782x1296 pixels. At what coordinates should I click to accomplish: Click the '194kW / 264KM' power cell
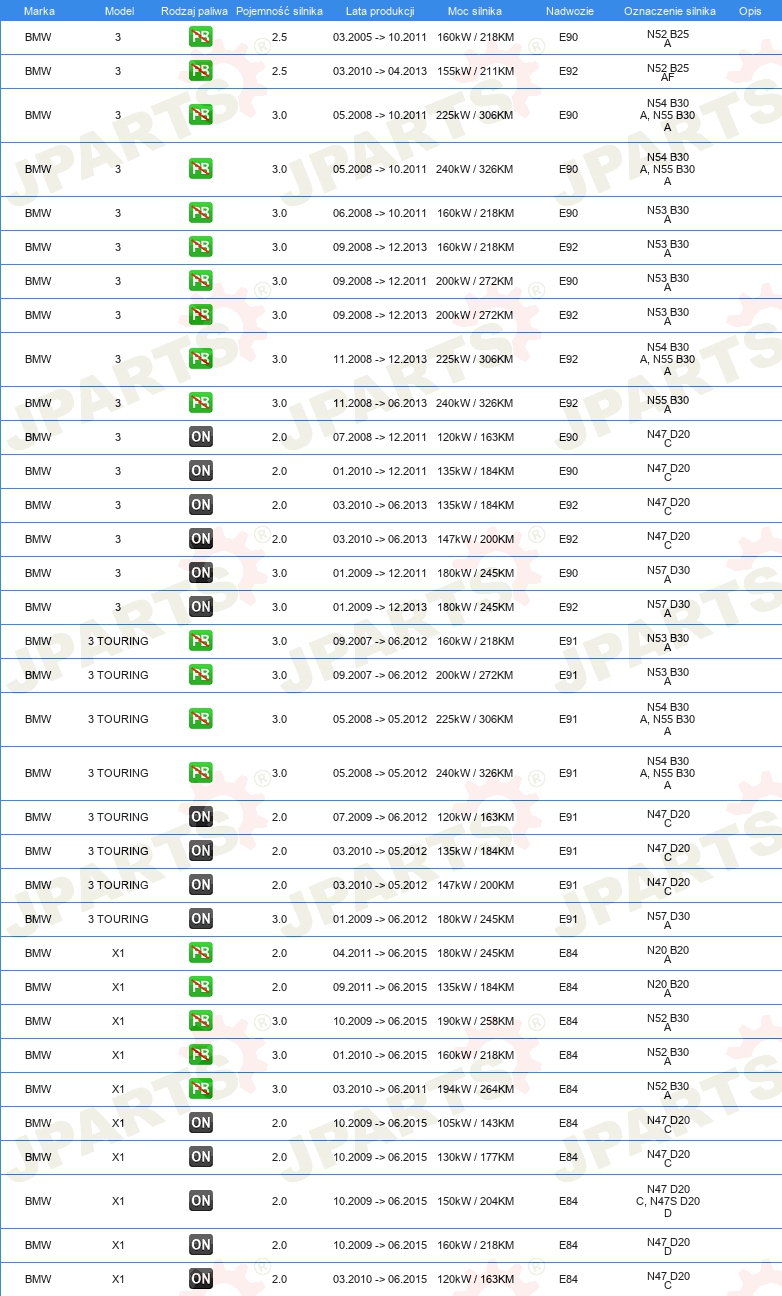click(475, 1089)
